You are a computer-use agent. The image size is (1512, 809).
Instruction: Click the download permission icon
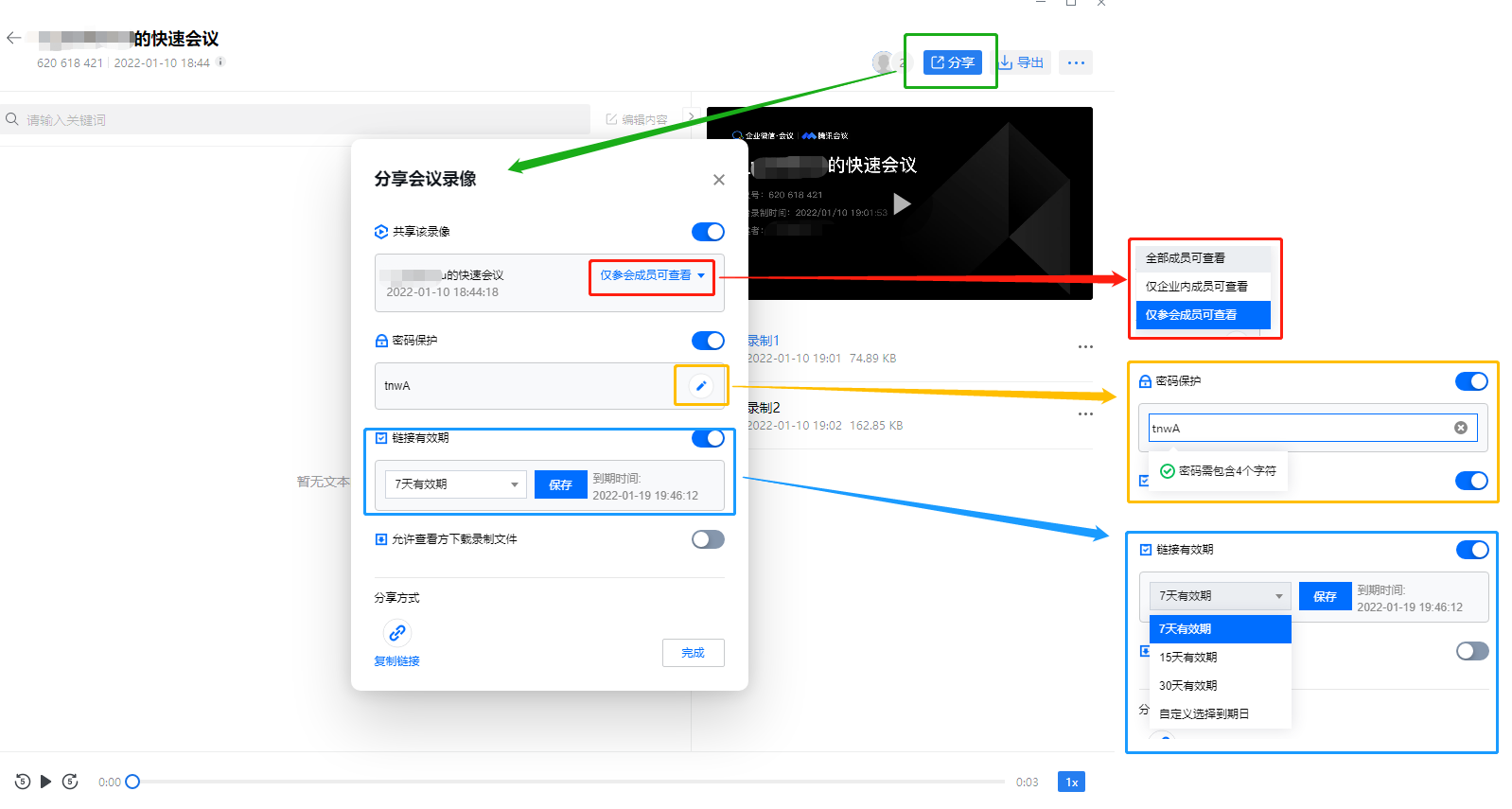[381, 539]
